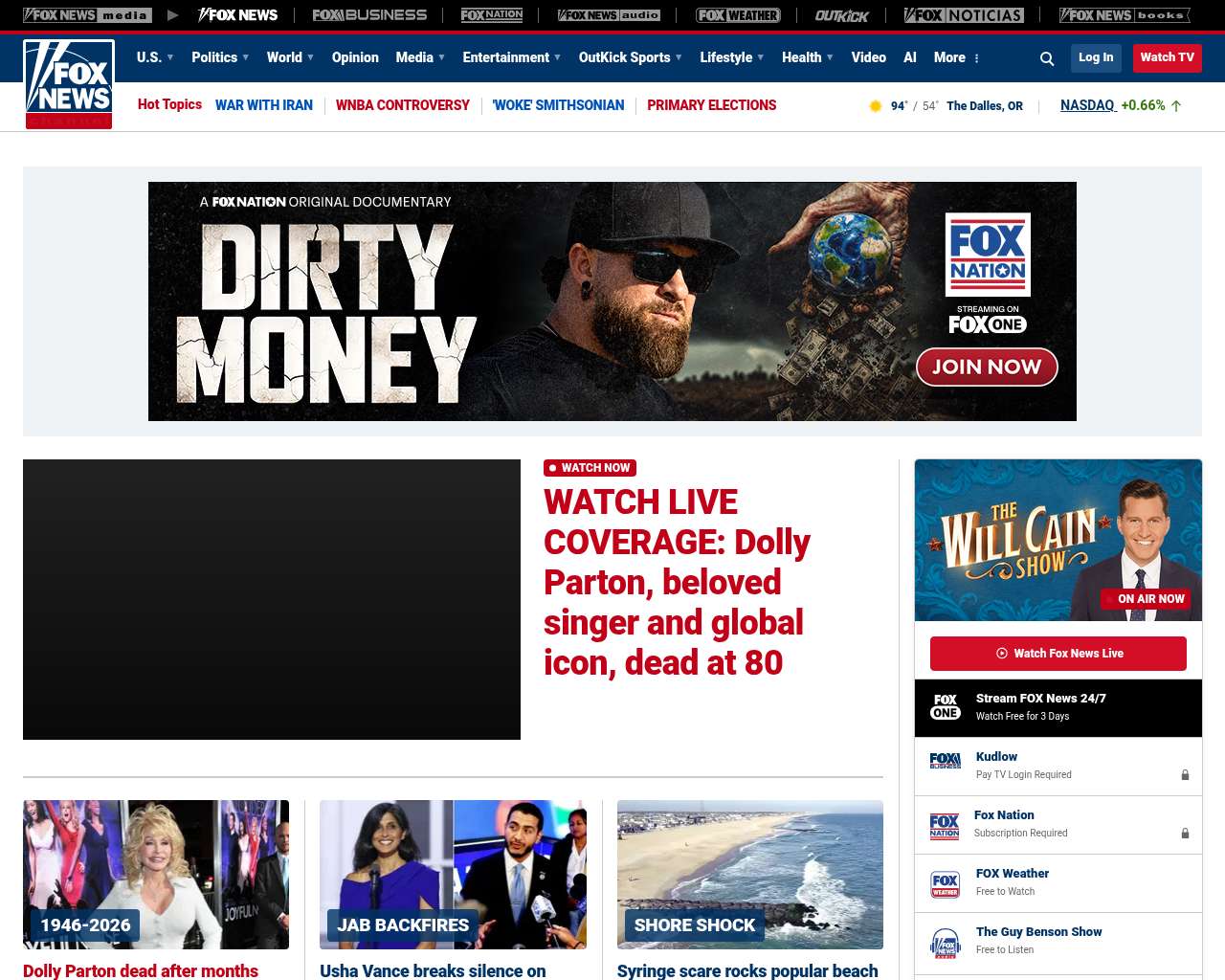
Task: Click the Watch TV button
Action: [1168, 57]
